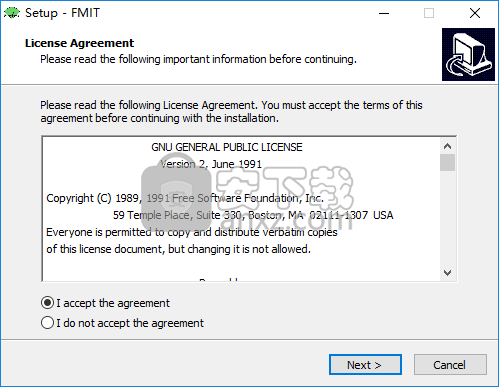Click the "License Agreement" bold heading
This screenshot has width=499, height=387.
click(x=79, y=43)
